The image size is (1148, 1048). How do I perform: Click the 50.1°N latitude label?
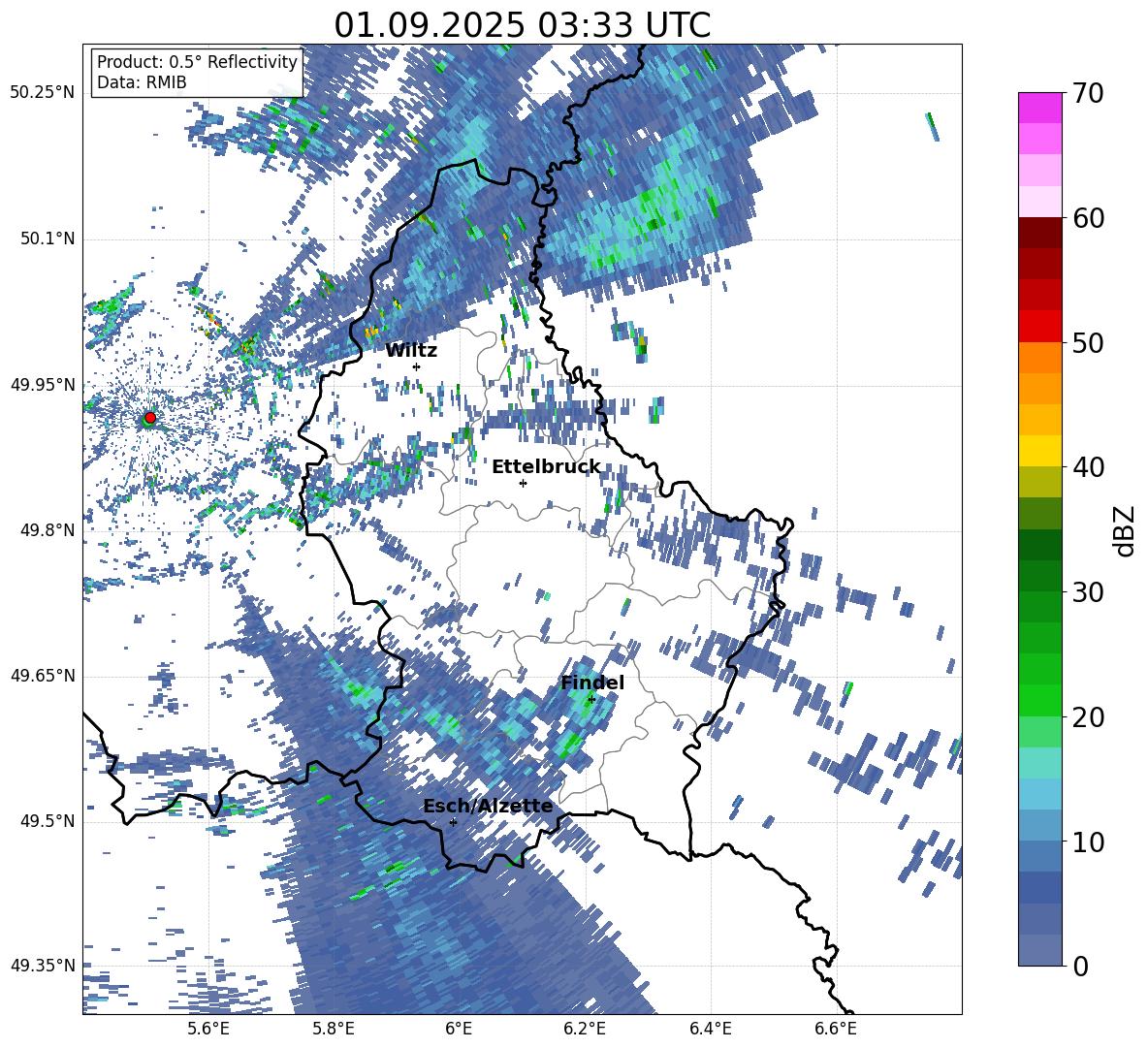point(47,239)
